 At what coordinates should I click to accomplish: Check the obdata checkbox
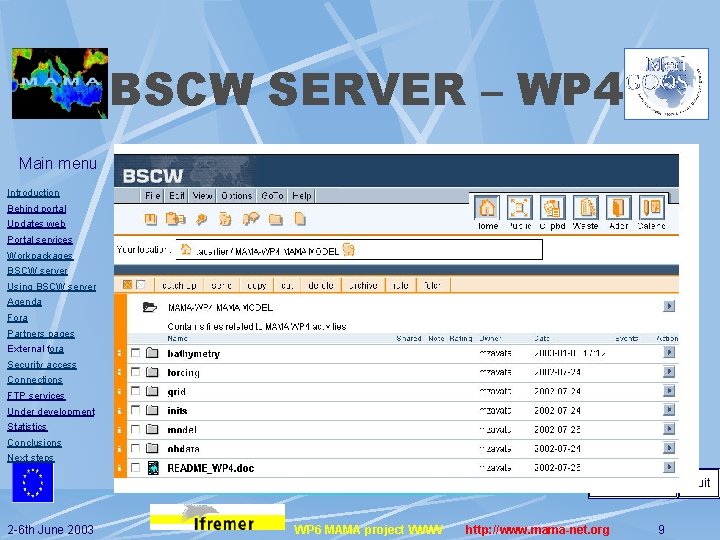[135, 448]
